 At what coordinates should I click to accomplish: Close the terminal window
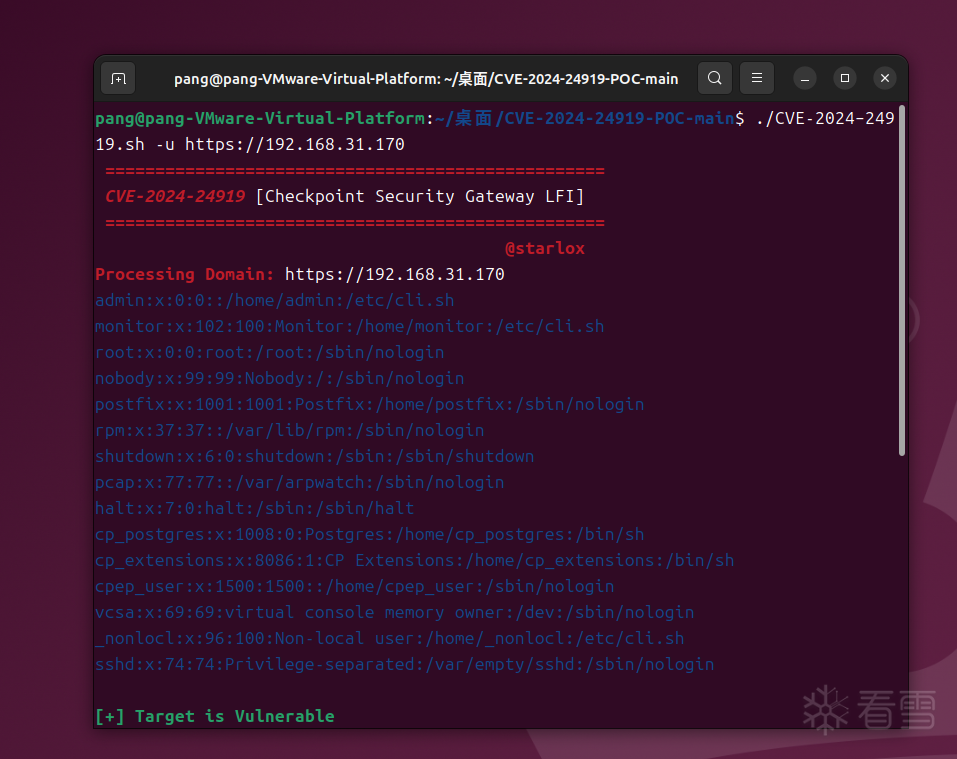click(x=885, y=78)
